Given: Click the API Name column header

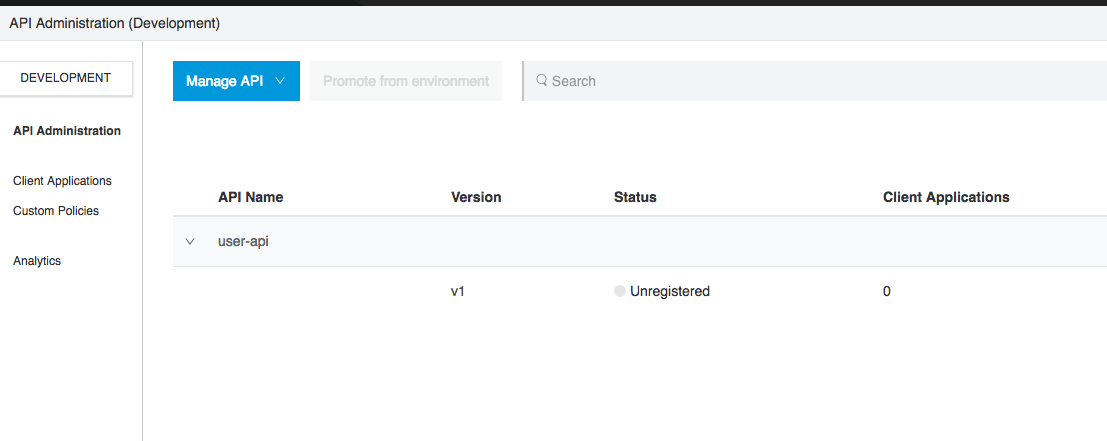Looking at the screenshot, I should (x=251, y=197).
